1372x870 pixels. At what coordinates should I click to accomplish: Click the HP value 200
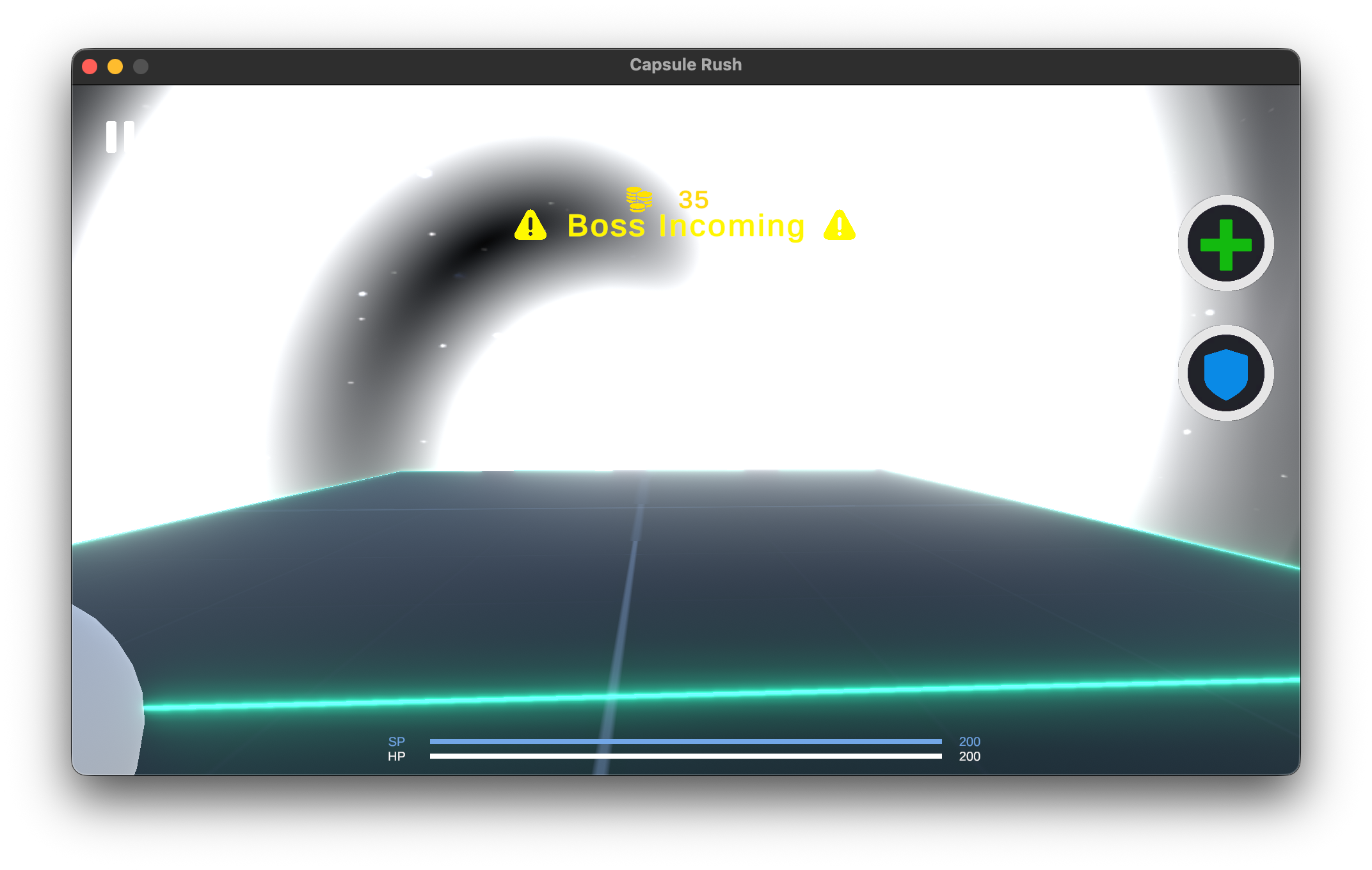click(969, 756)
